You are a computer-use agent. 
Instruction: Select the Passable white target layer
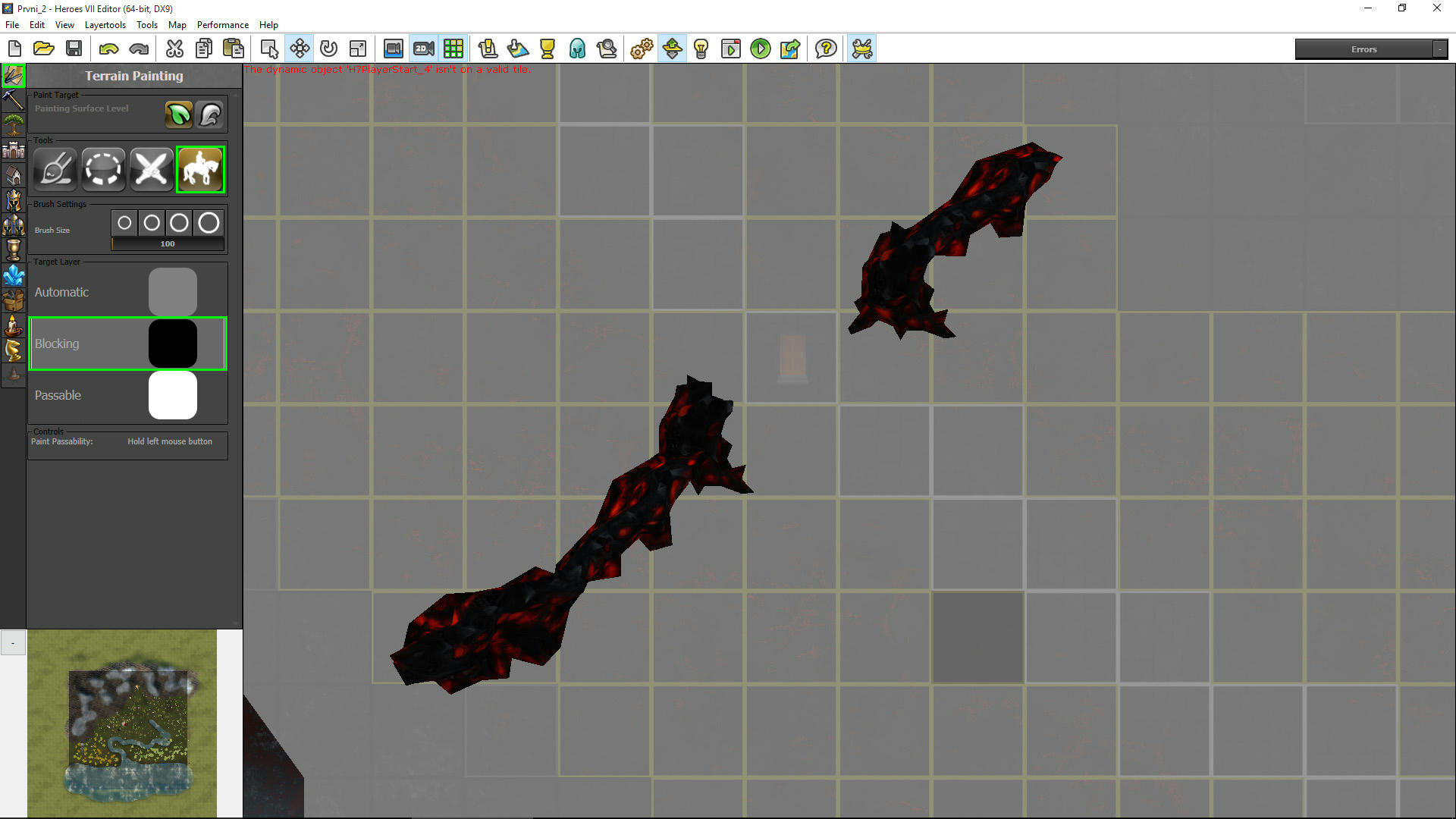tap(127, 395)
